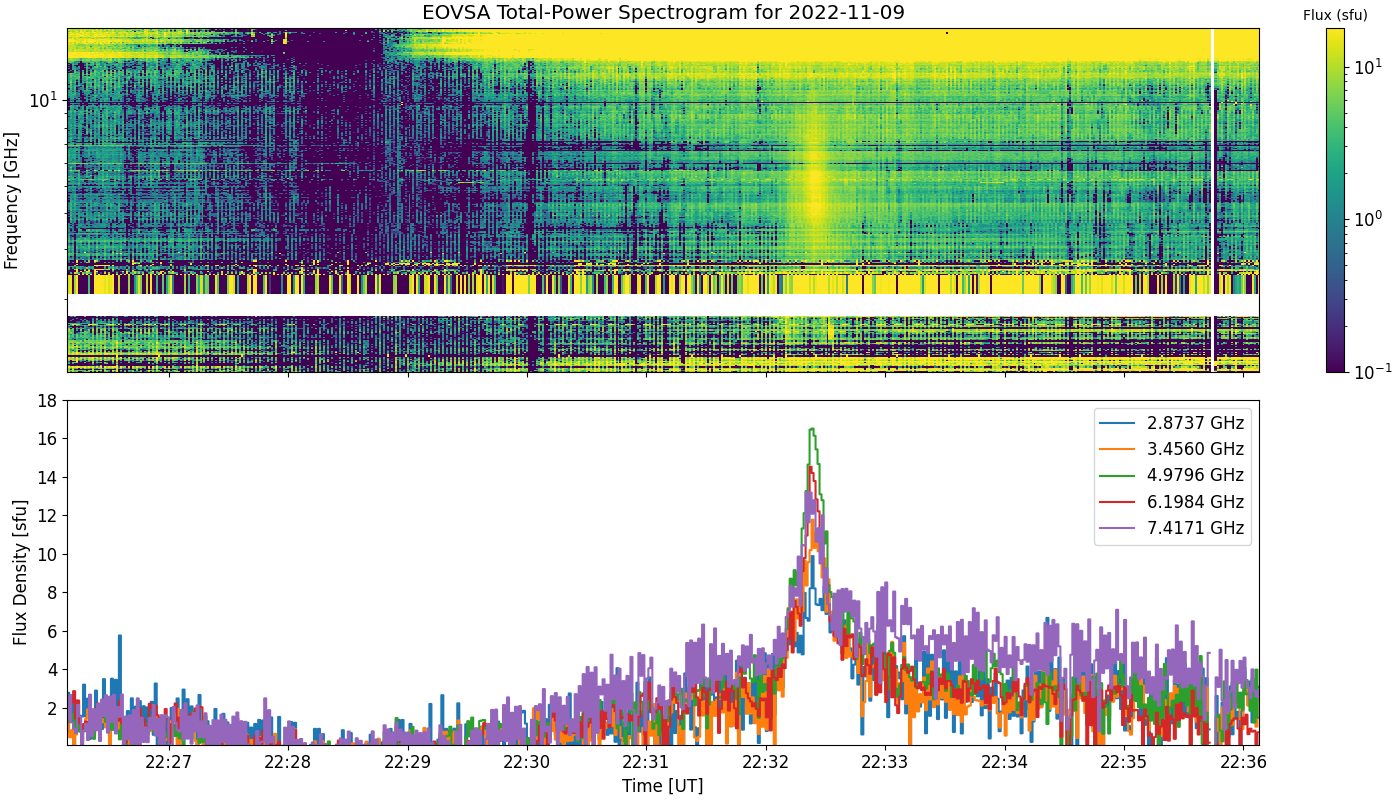Click the 18 tick on flux axis
The height and width of the screenshot is (800, 1400).
pos(47,401)
